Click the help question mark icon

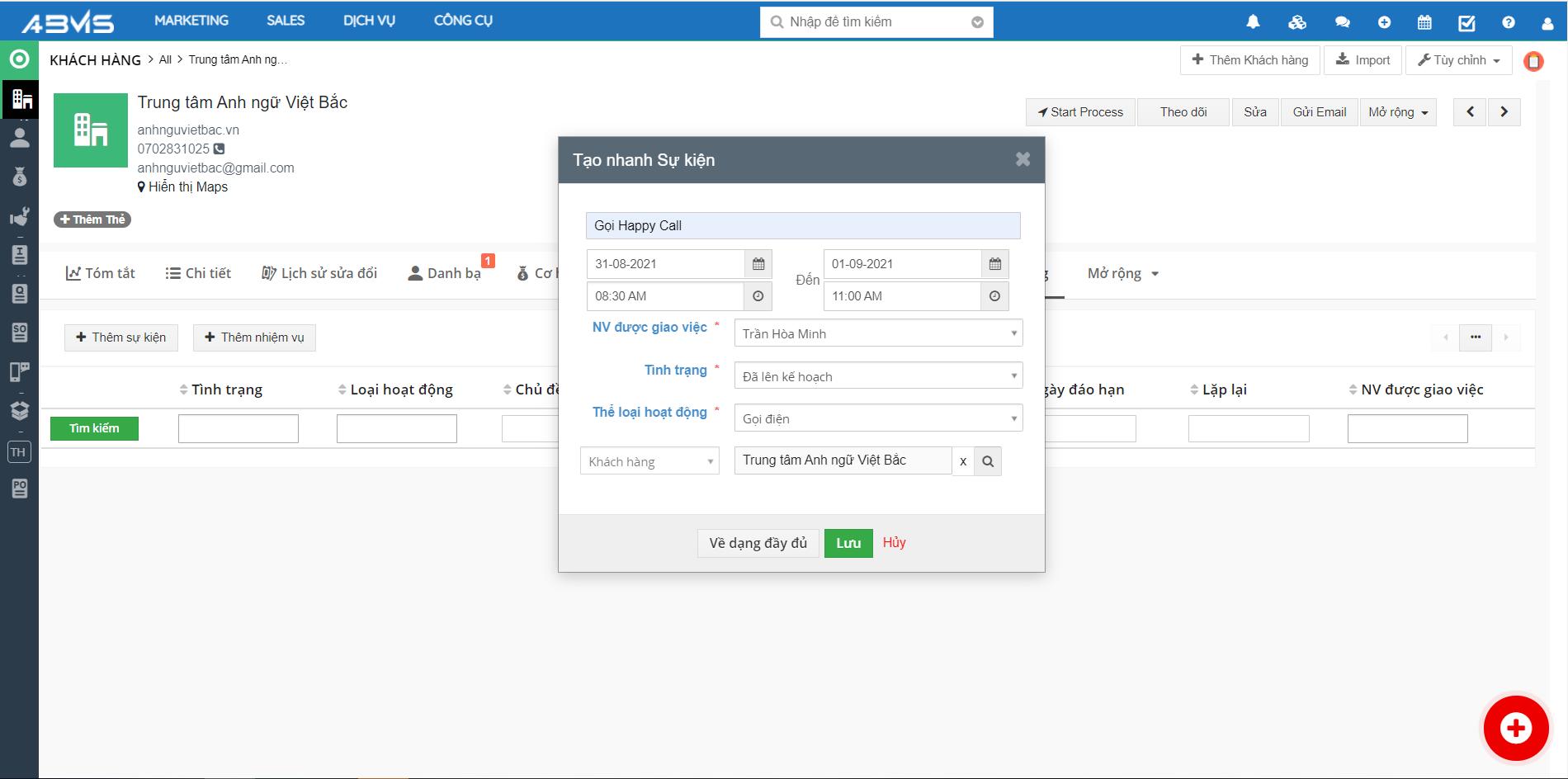click(1509, 22)
